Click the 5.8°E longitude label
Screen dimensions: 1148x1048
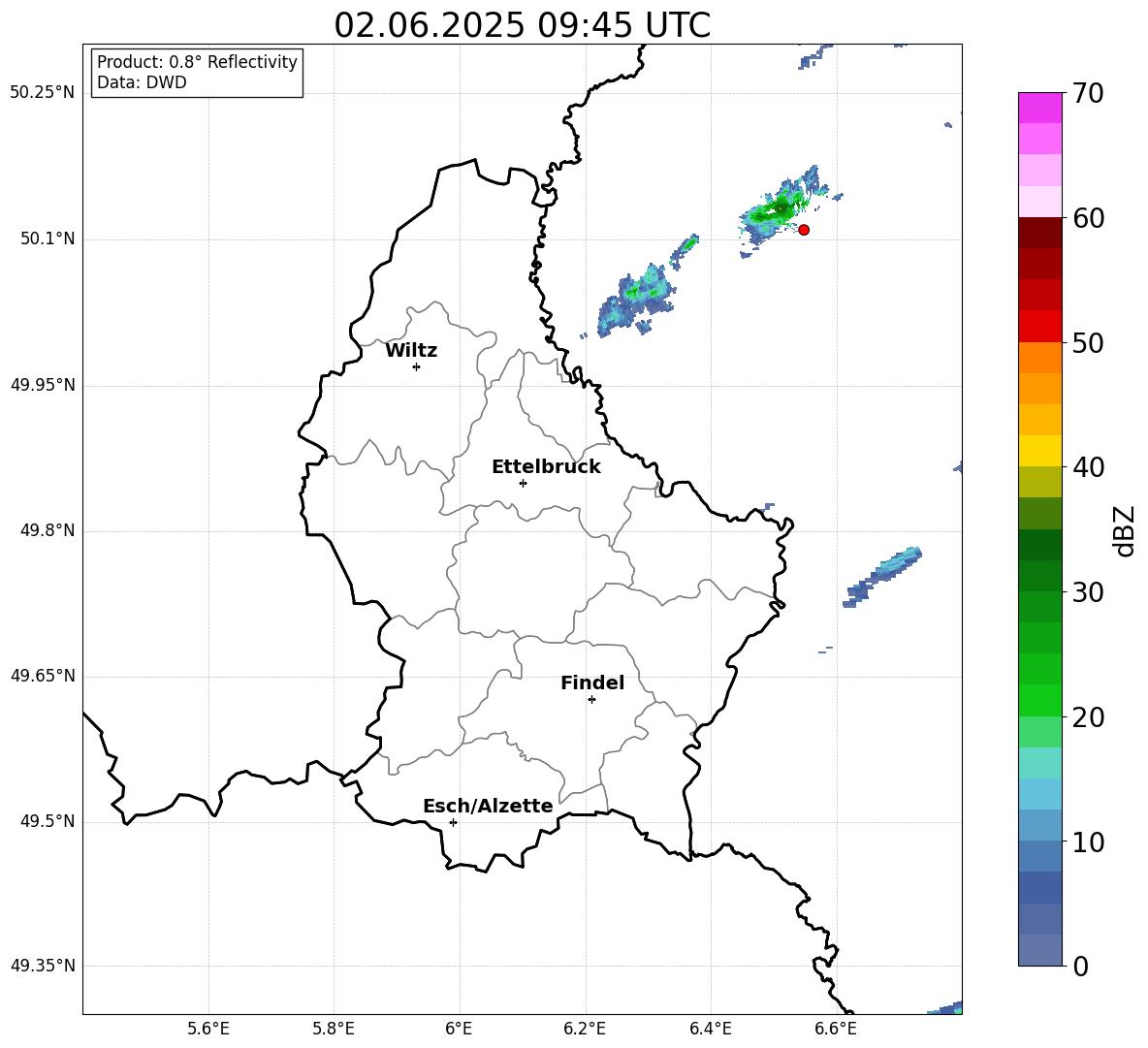coord(334,1029)
